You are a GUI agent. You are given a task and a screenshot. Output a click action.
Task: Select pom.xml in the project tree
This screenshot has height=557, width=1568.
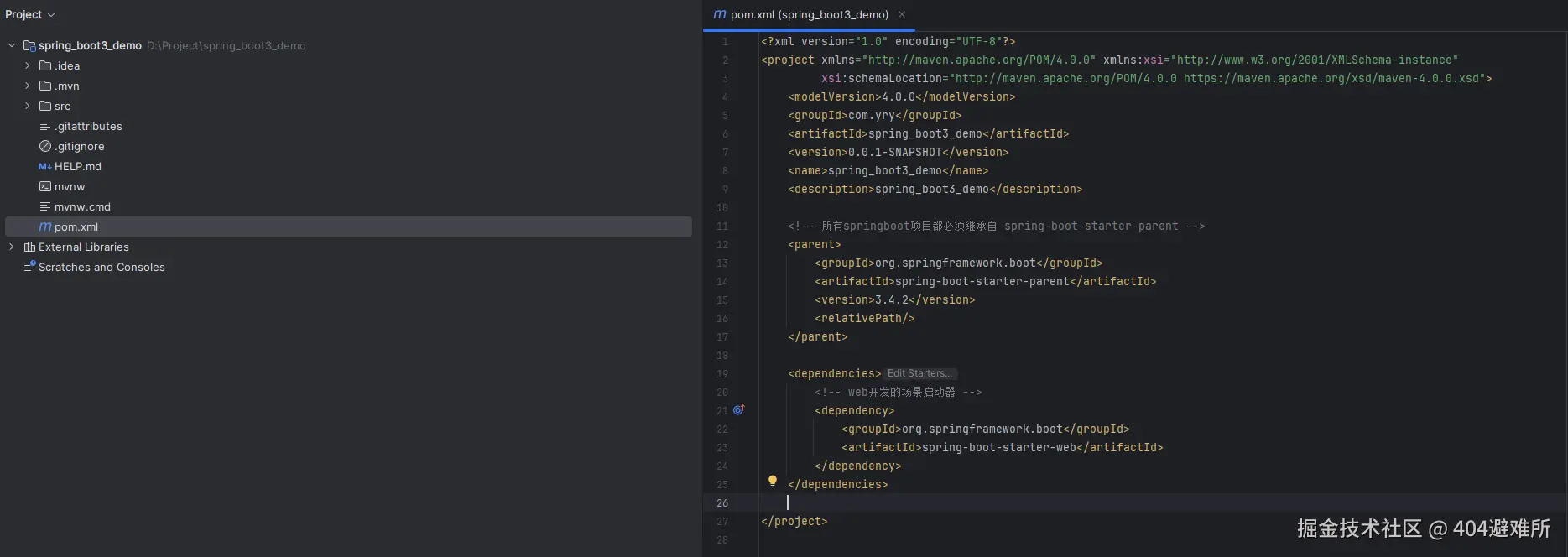pyautogui.click(x=348, y=226)
